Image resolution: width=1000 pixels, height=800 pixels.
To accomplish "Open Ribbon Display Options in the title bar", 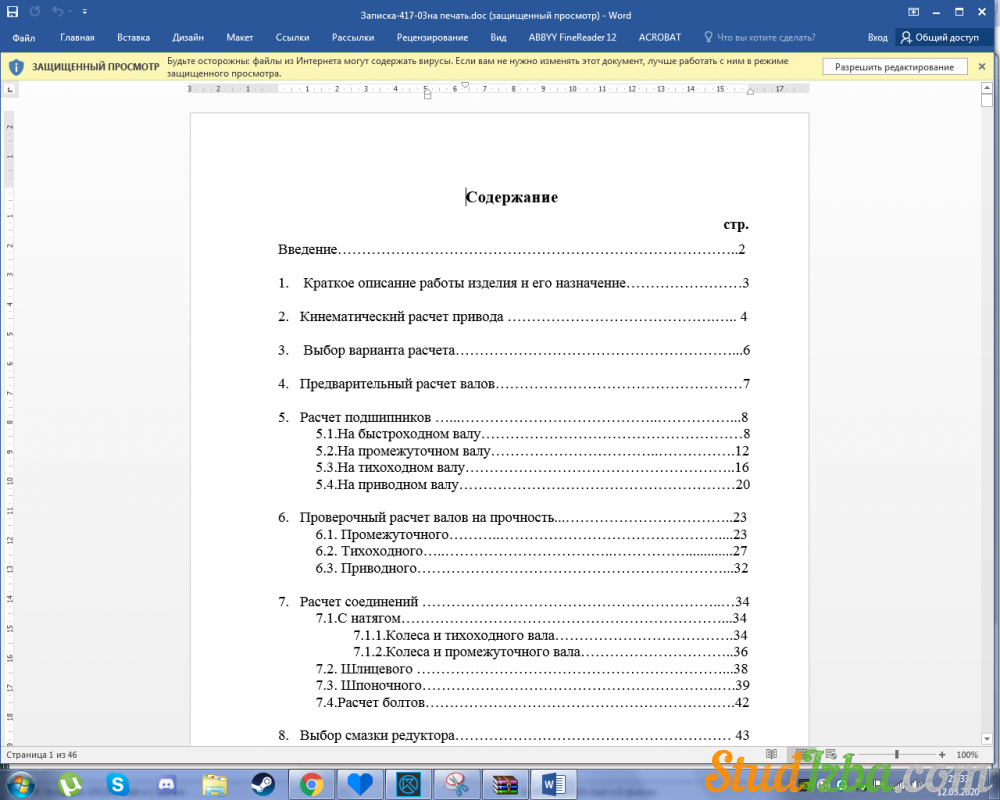I will tap(914, 12).
